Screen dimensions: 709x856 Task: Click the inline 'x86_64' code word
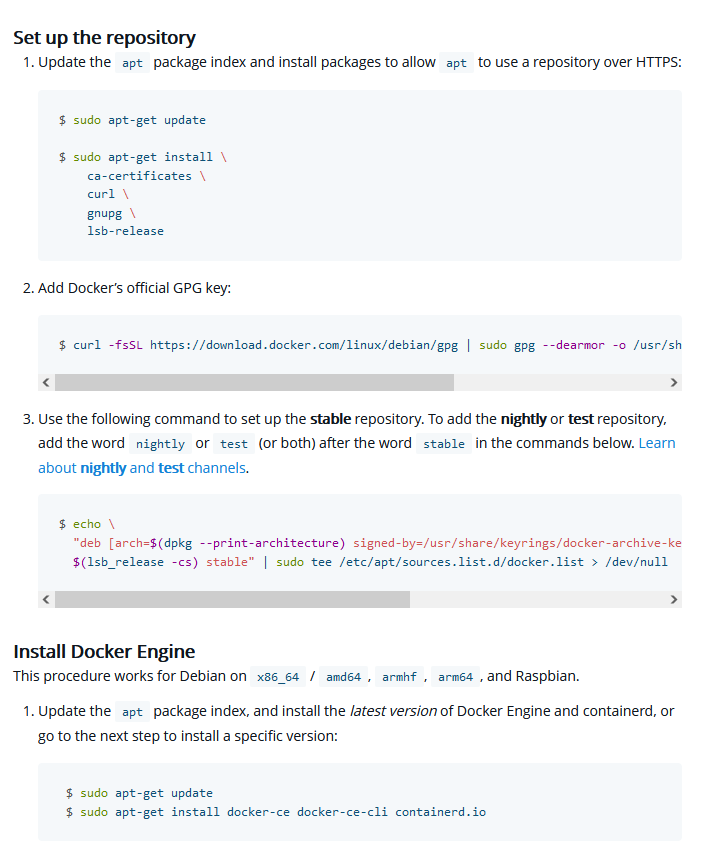click(278, 677)
